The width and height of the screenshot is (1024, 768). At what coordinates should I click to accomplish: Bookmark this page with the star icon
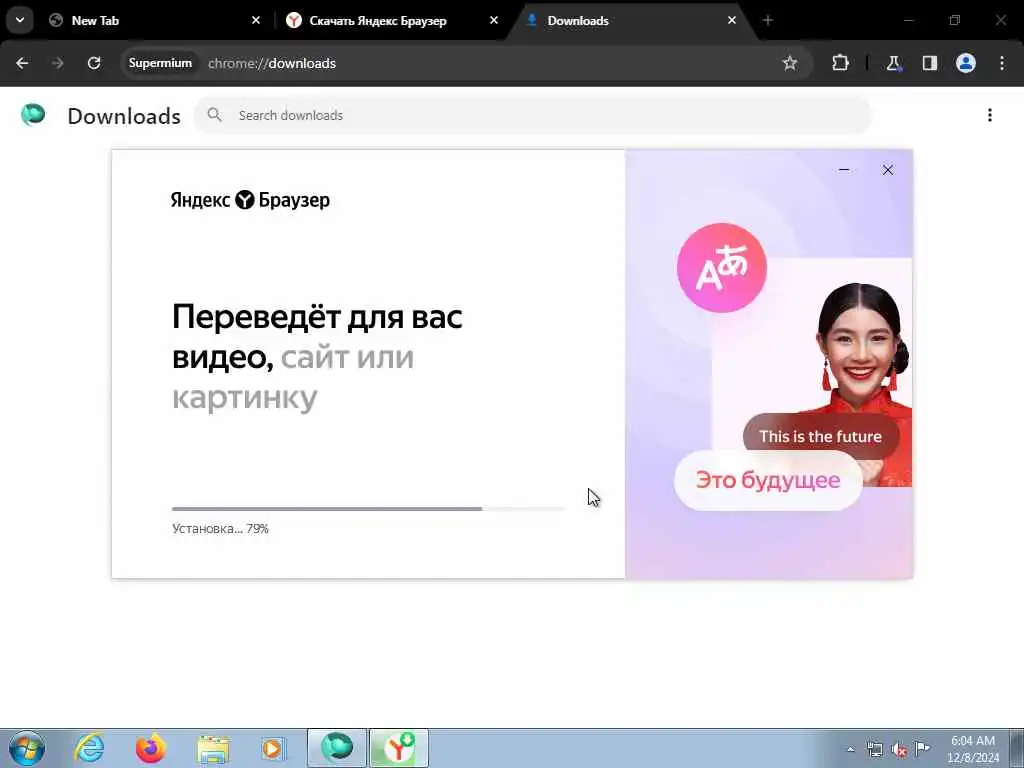[790, 63]
